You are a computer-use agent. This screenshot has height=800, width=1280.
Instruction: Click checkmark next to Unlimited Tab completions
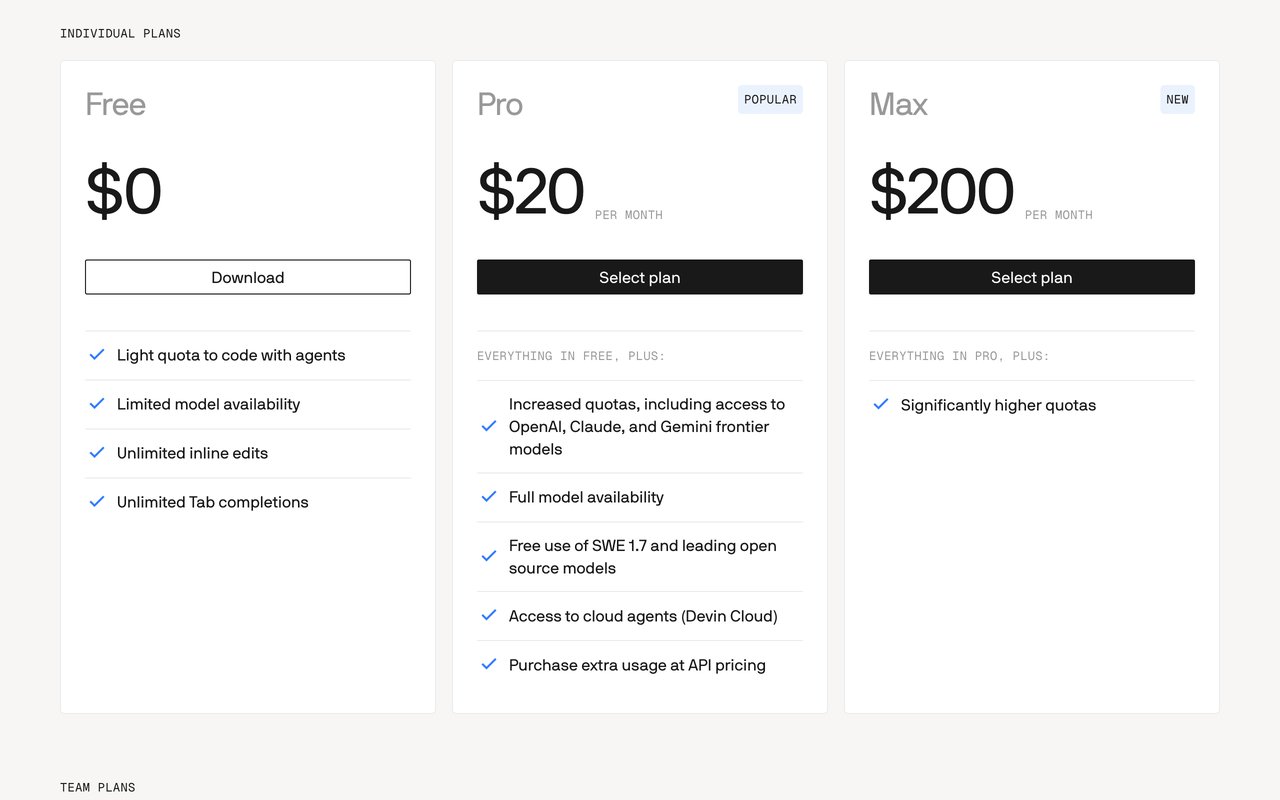pos(97,502)
